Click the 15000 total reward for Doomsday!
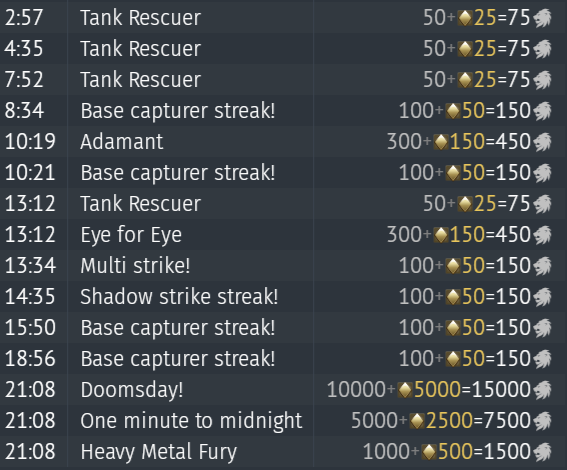The width and height of the screenshot is (567, 470). (x=501, y=390)
